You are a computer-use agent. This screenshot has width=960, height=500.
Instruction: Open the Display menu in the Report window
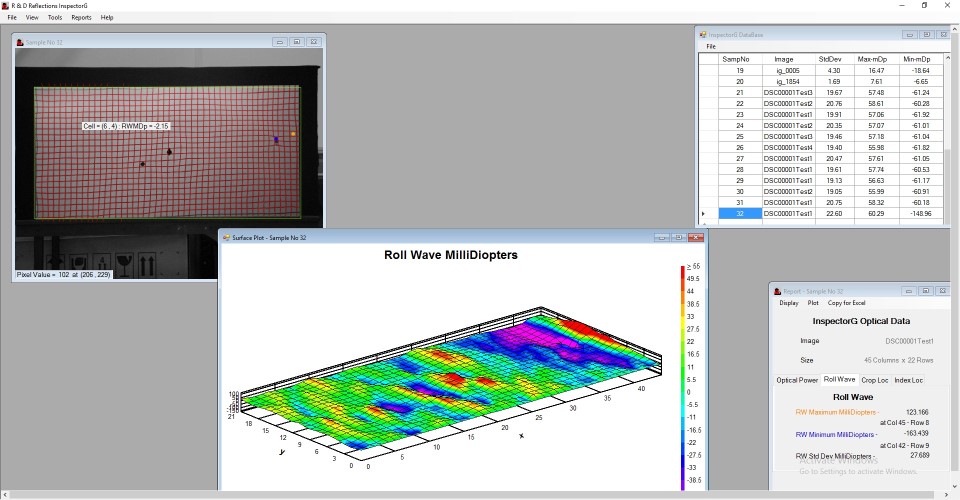(x=789, y=302)
